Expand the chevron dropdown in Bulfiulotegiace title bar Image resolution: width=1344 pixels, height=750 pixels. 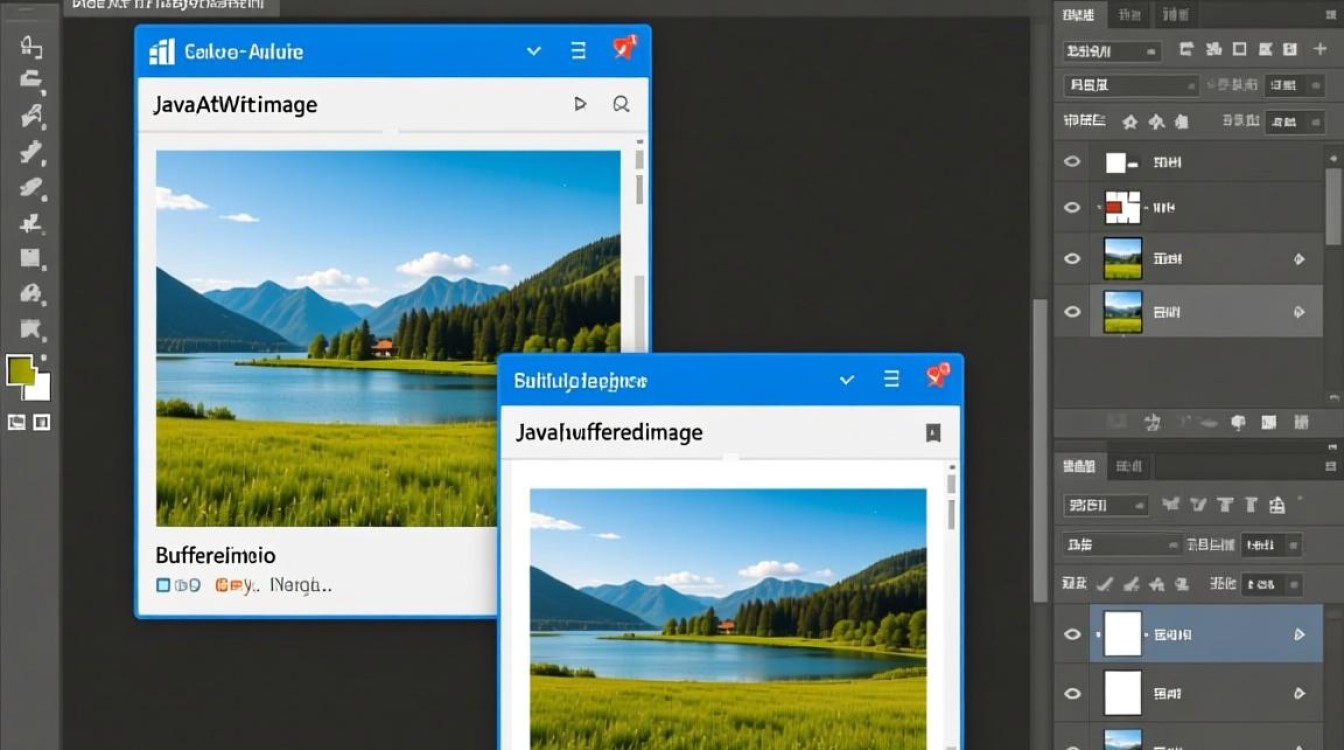pos(847,380)
